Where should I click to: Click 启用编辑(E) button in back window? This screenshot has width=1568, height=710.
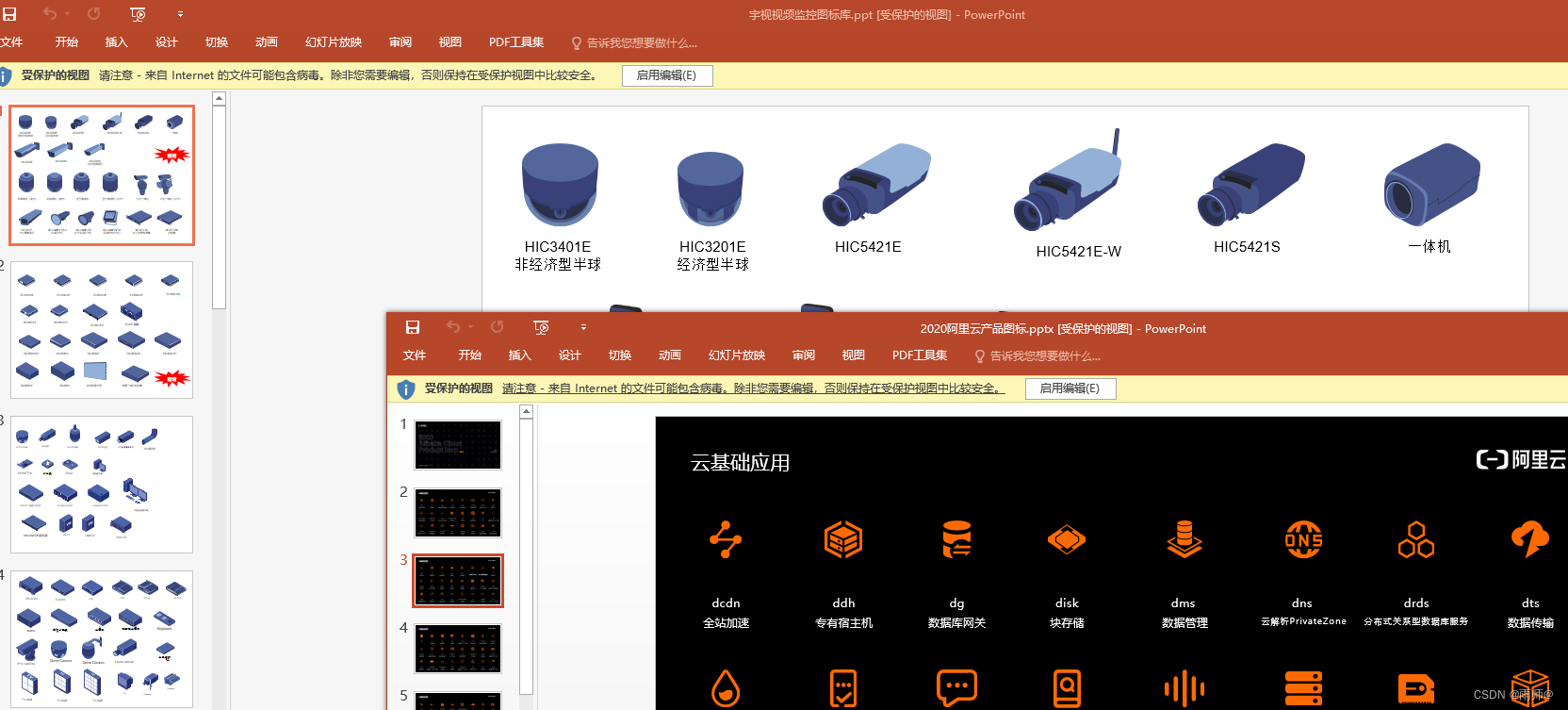coord(667,75)
